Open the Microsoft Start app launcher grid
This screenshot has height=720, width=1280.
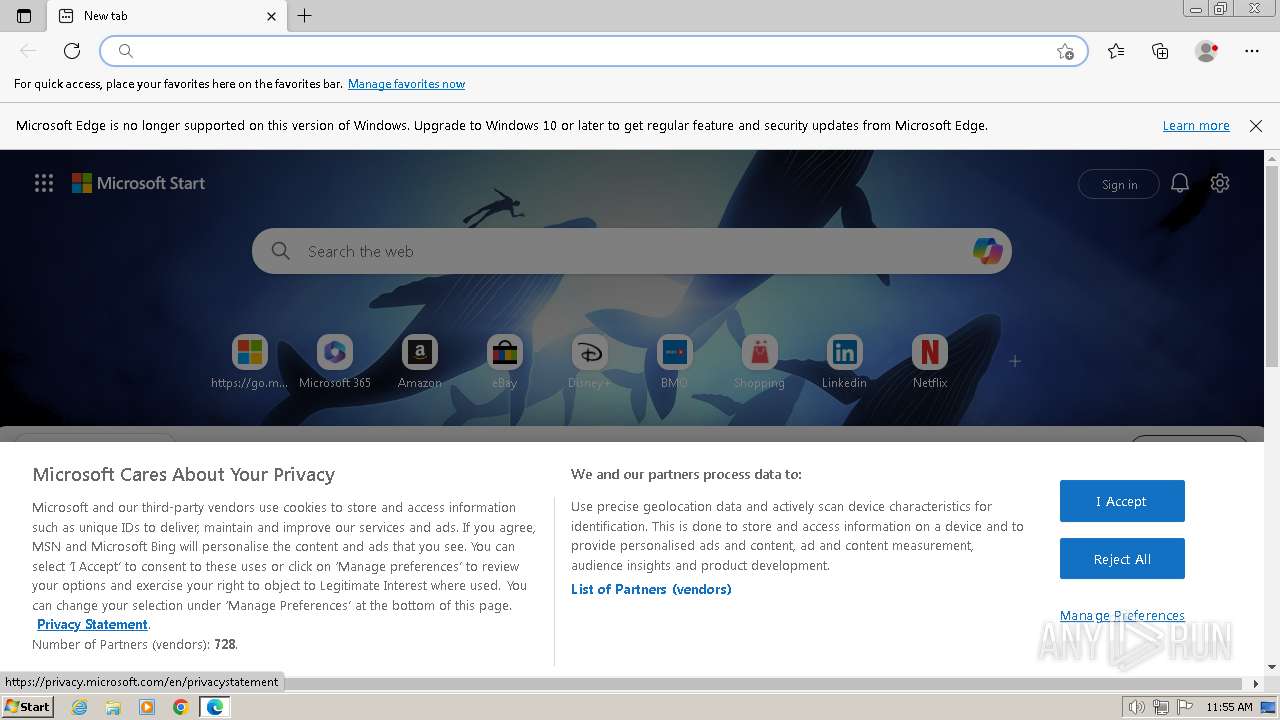point(44,183)
